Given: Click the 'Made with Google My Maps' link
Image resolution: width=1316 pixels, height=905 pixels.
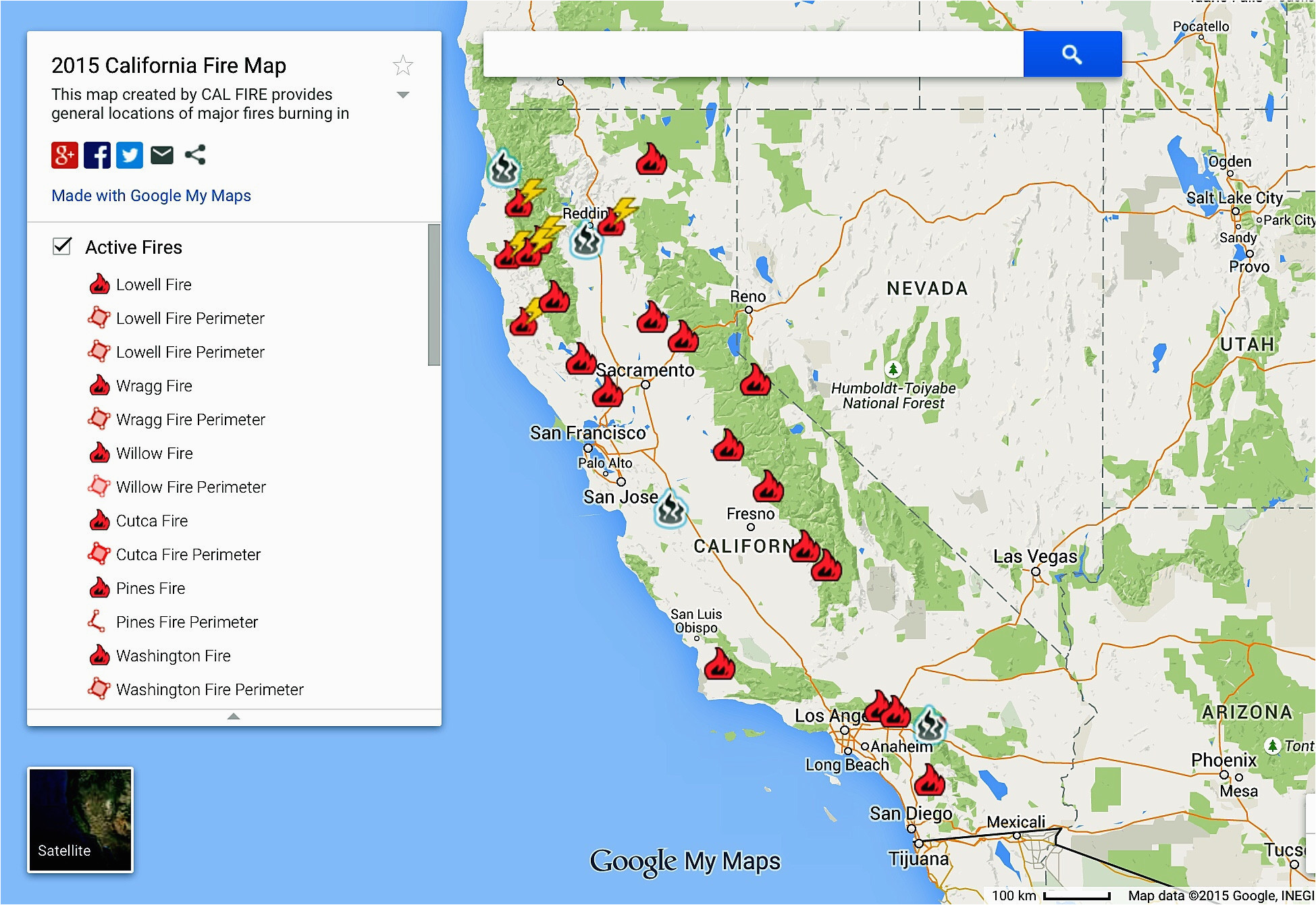Looking at the screenshot, I should tap(153, 195).
